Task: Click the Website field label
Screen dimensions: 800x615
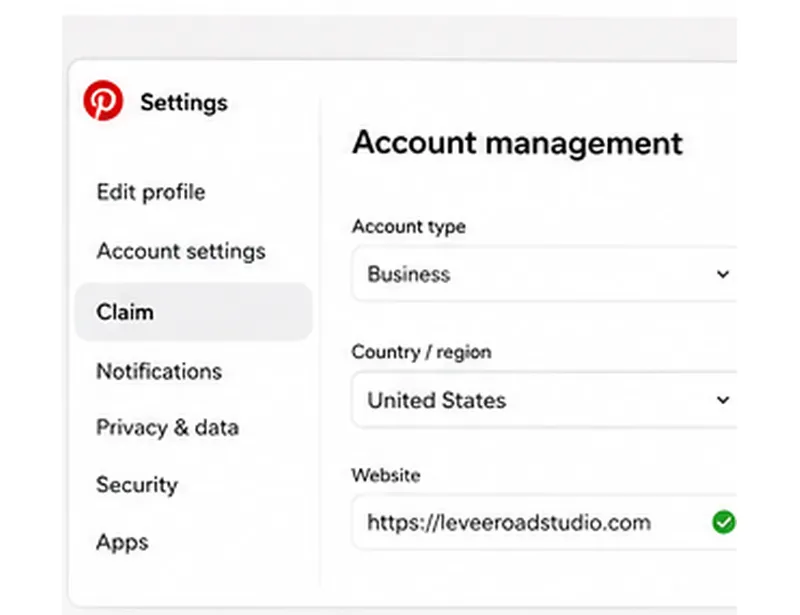Action: pos(386,475)
